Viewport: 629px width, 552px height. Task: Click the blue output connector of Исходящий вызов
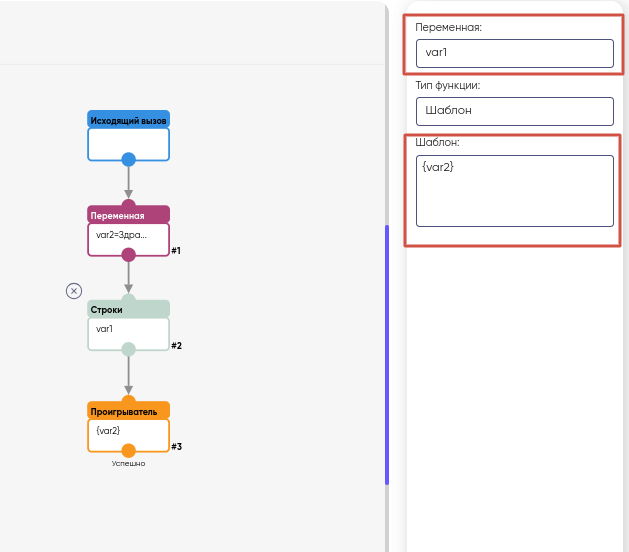pos(128,159)
